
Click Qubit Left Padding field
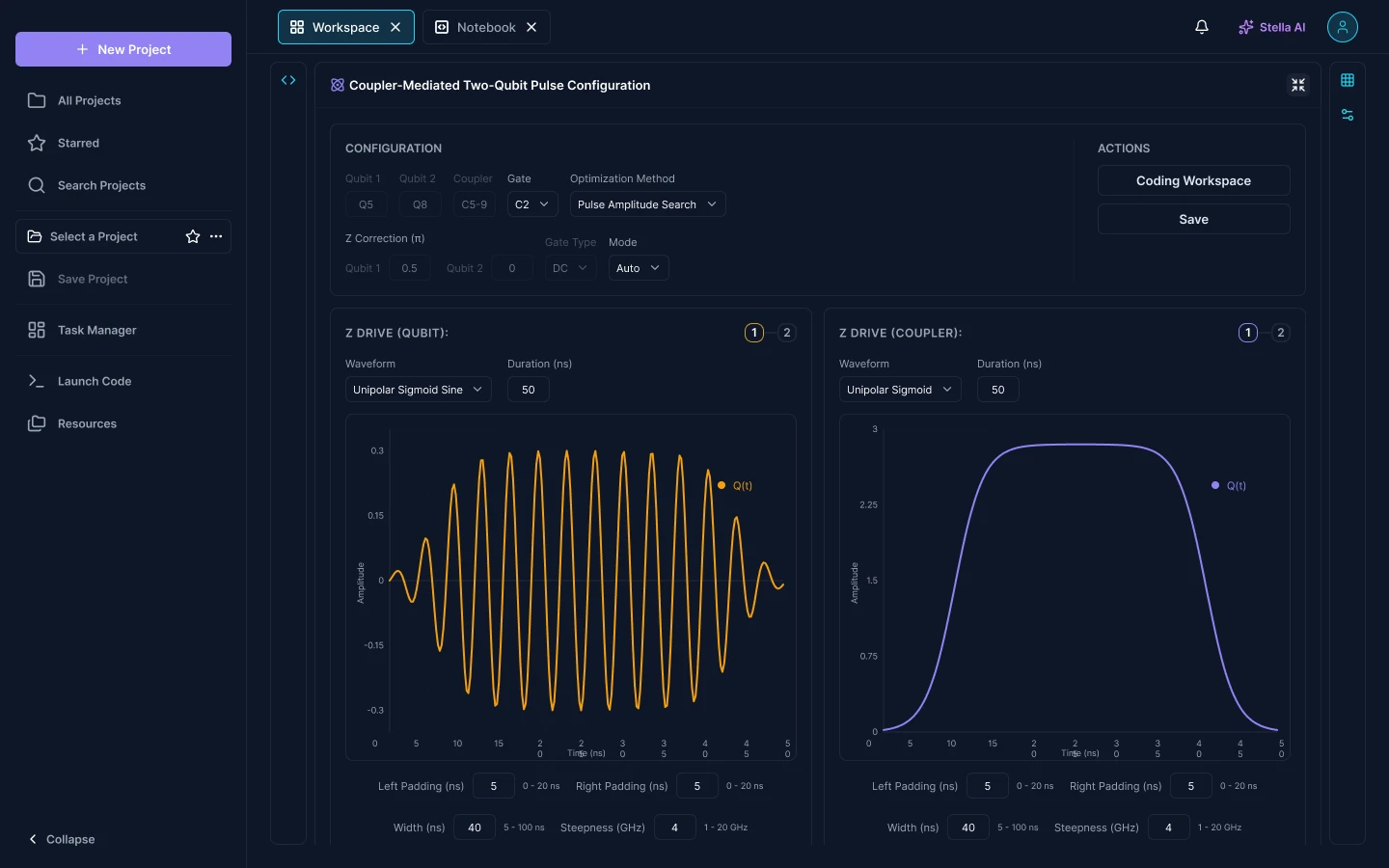(x=494, y=786)
